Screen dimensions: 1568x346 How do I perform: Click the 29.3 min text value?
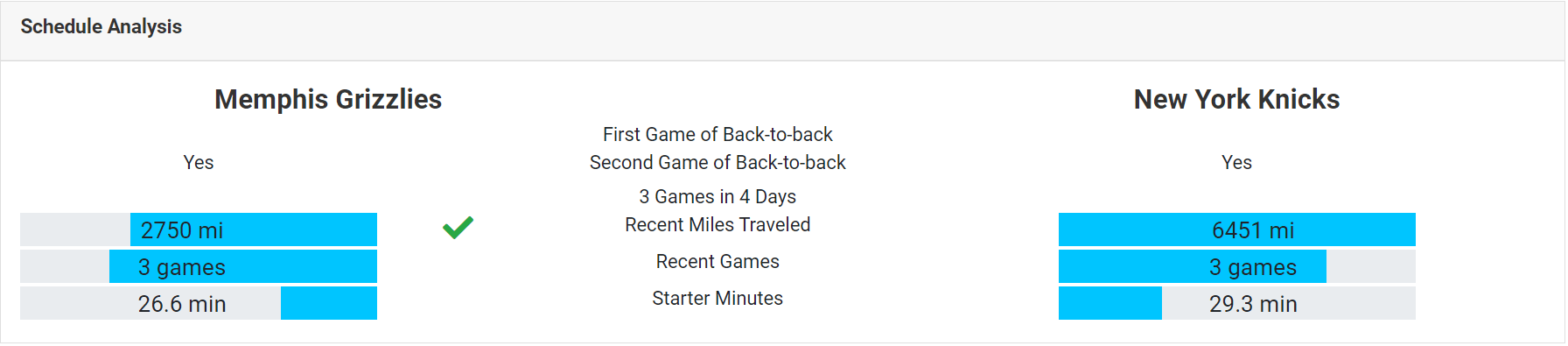(x=1253, y=304)
